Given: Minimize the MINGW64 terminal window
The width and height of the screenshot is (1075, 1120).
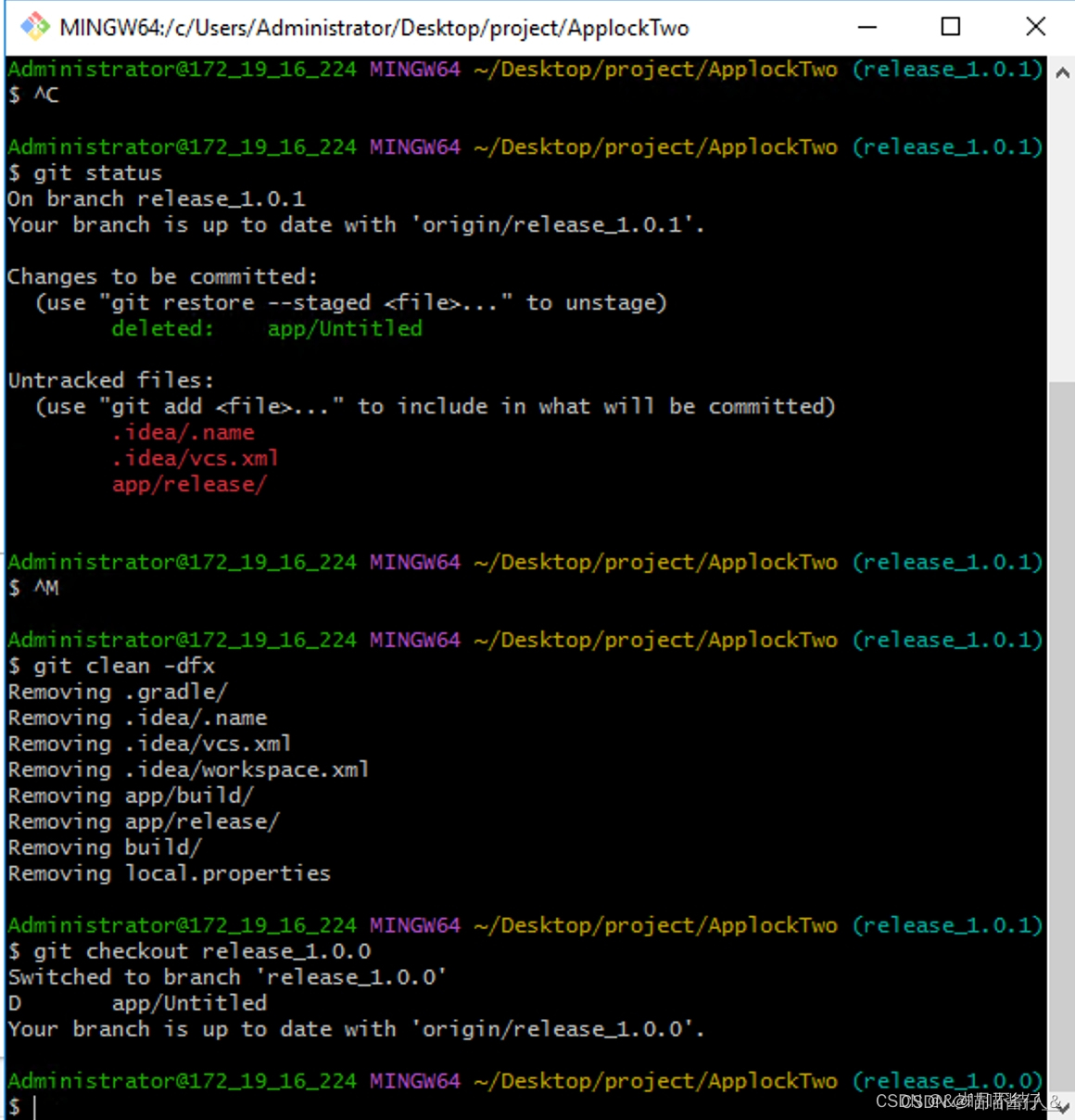Looking at the screenshot, I should [867, 27].
